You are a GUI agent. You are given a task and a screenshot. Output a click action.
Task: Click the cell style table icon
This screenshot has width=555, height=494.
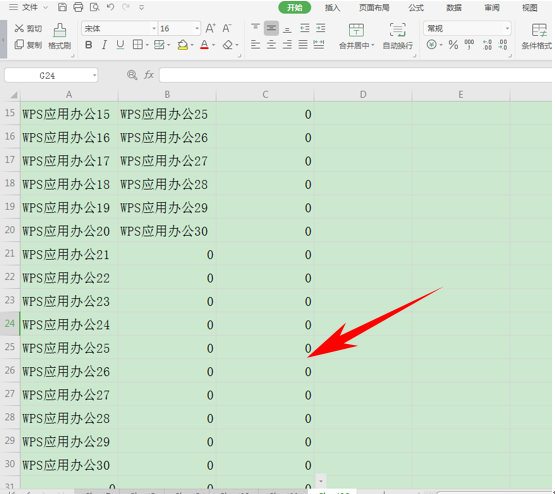pos(159,45)
